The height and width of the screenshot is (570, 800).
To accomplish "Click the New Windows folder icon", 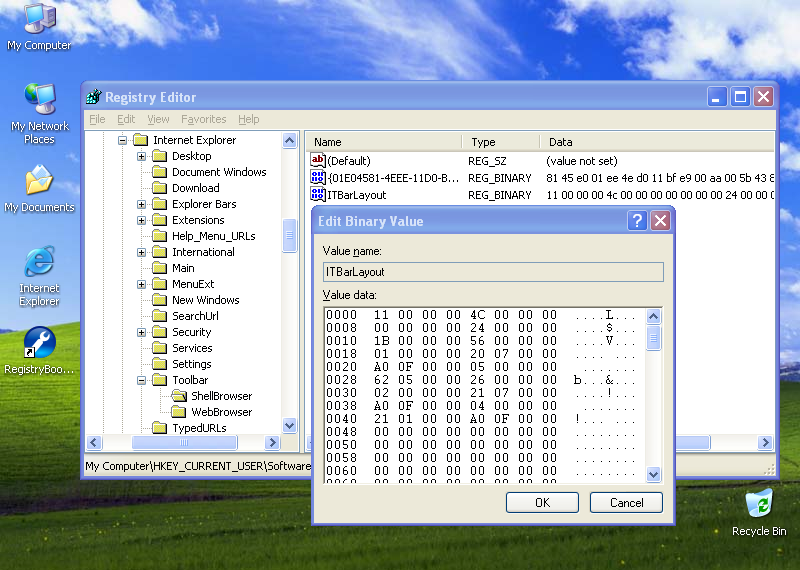I will (x=160, y=300).
